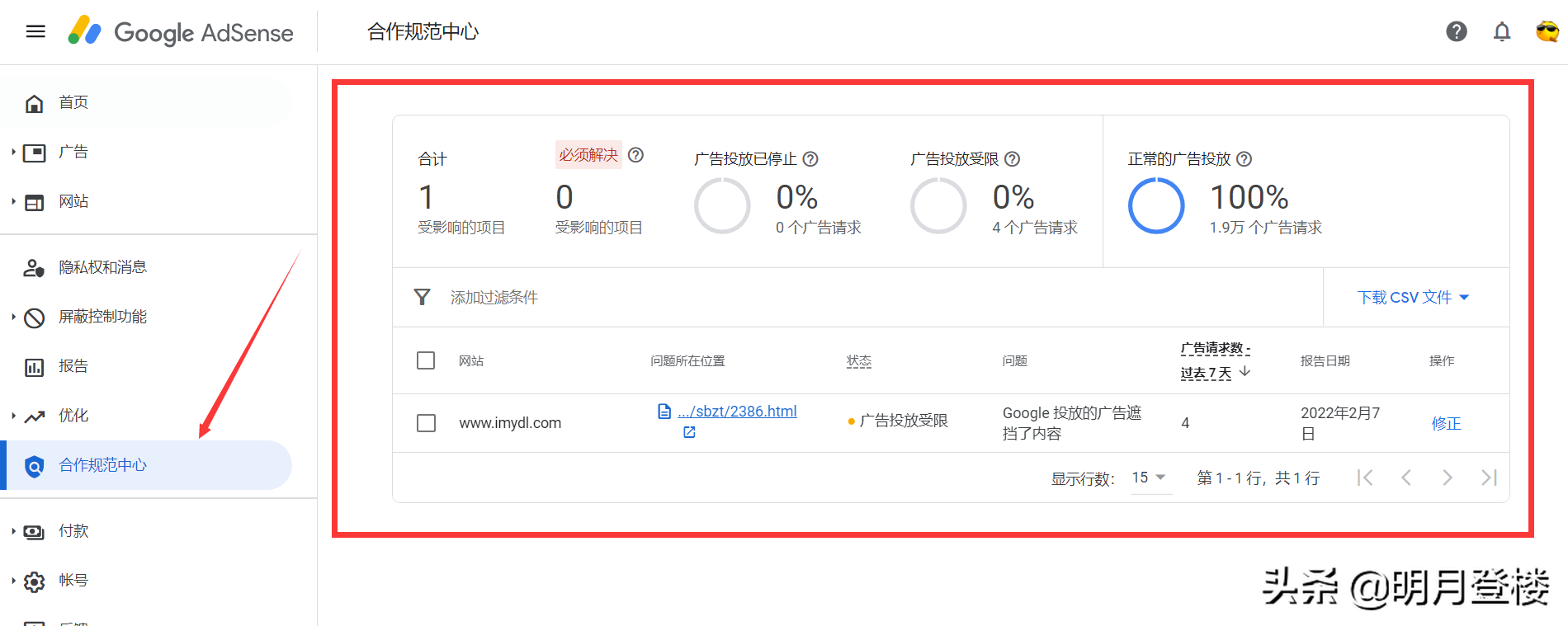Click help icon next to 广告投放受限
1568x626 pixels.
(1013, 159)
